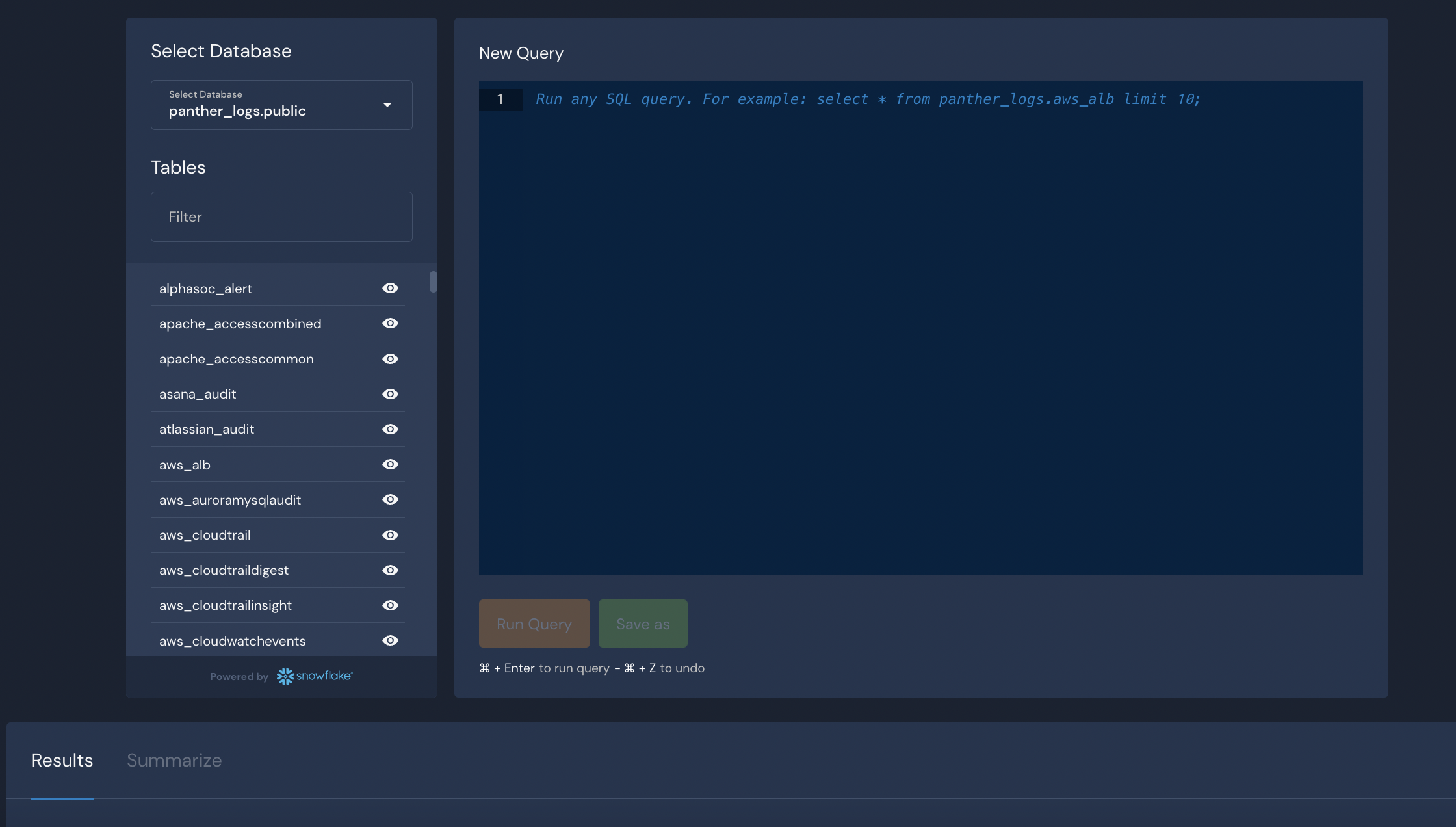Switch to the Summarize tab
The width and height of the screenshot is (1456, 827).
click(174, 759)
